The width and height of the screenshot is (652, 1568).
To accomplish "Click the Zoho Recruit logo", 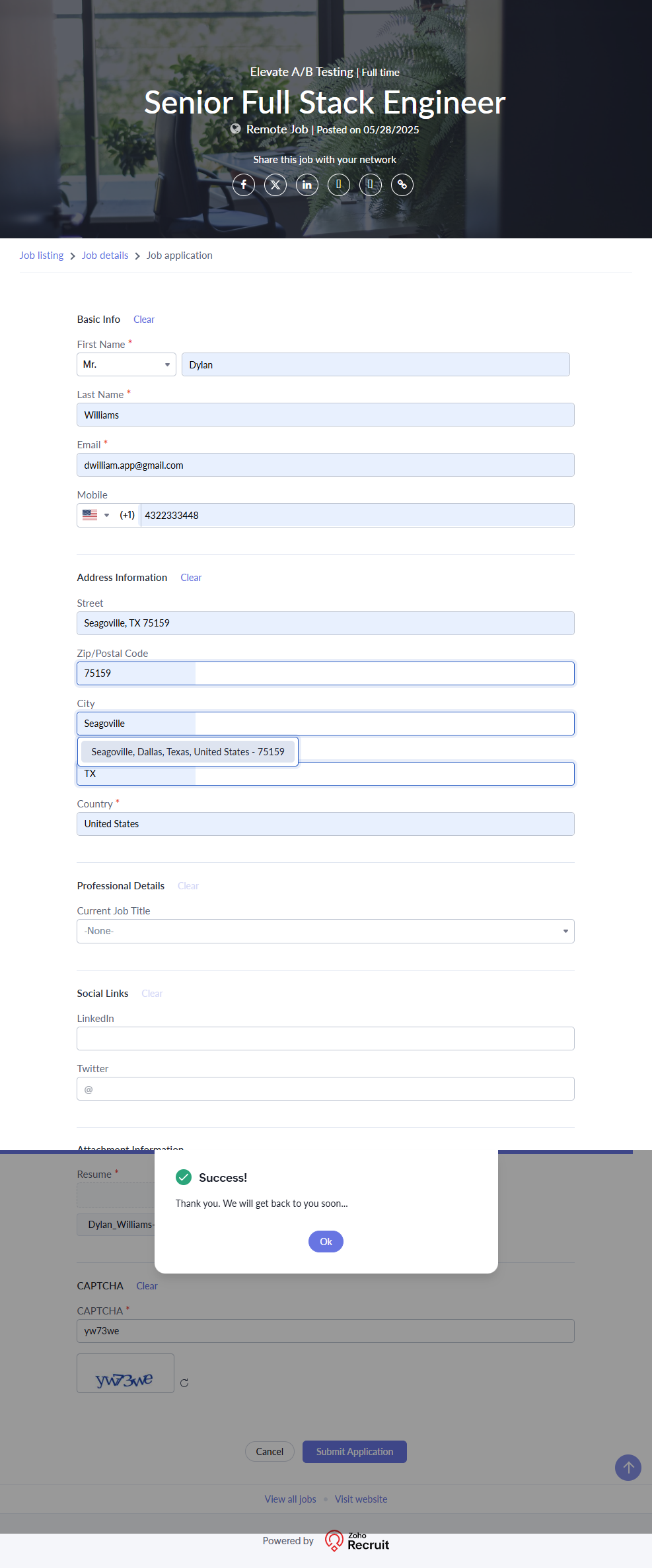I will click(x=357, y=1541).
